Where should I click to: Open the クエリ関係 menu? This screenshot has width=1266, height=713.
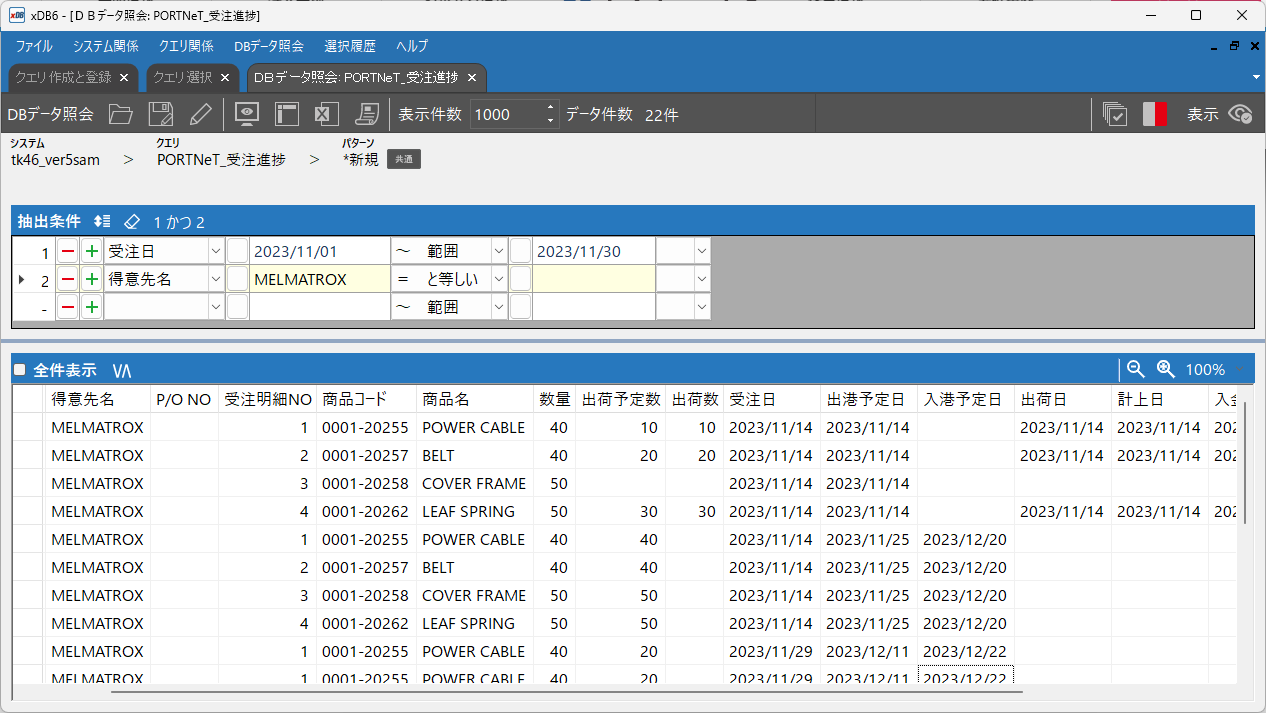point(186,46)
